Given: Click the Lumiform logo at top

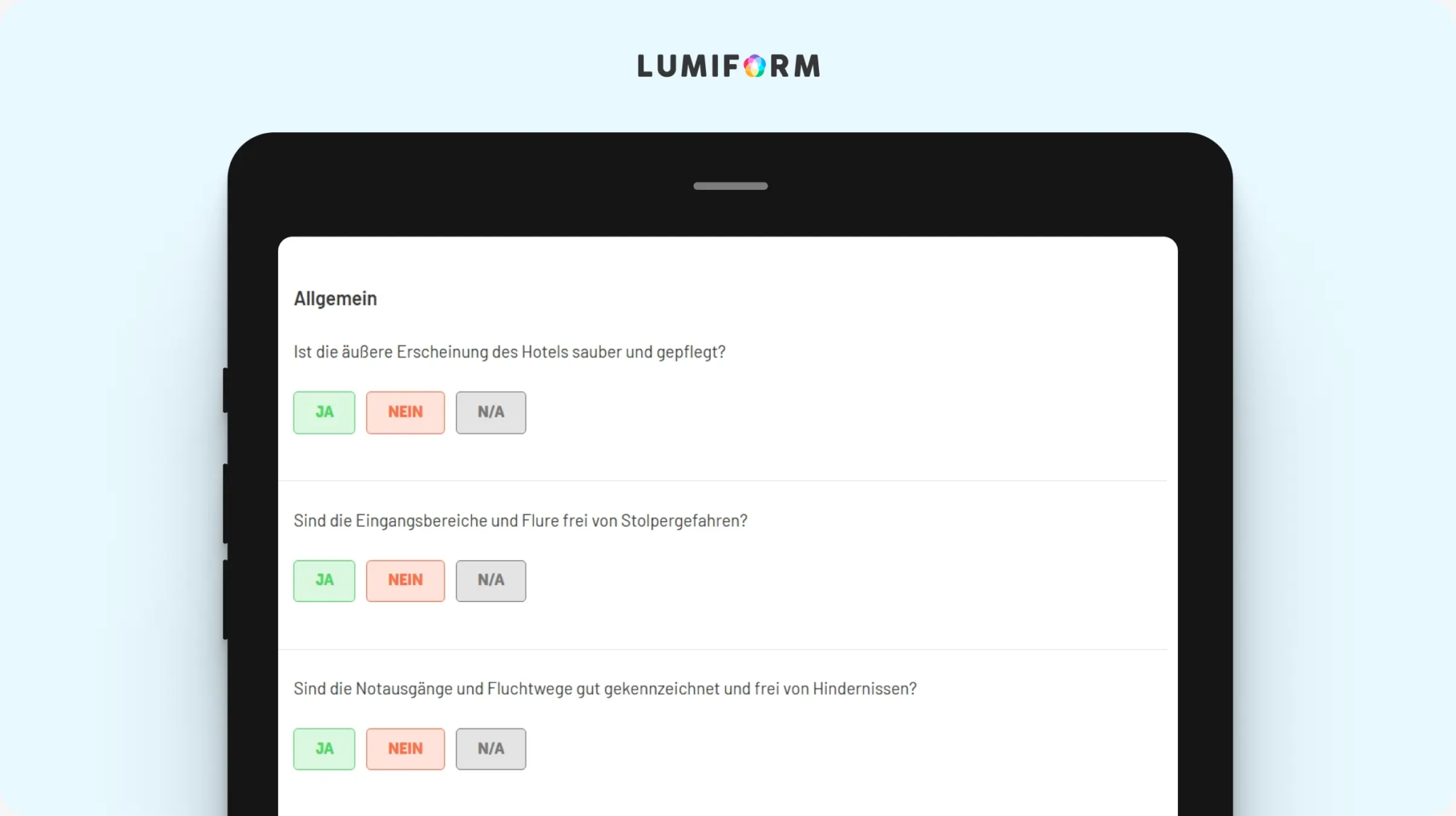Looking at the screenshot, I should click(x=728, y=65).
